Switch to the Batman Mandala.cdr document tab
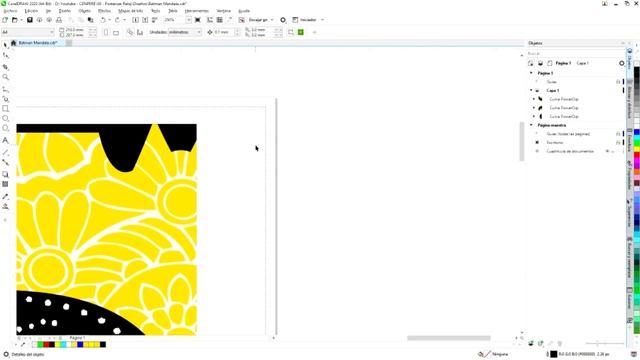640x360 pixels. point(38,43)
